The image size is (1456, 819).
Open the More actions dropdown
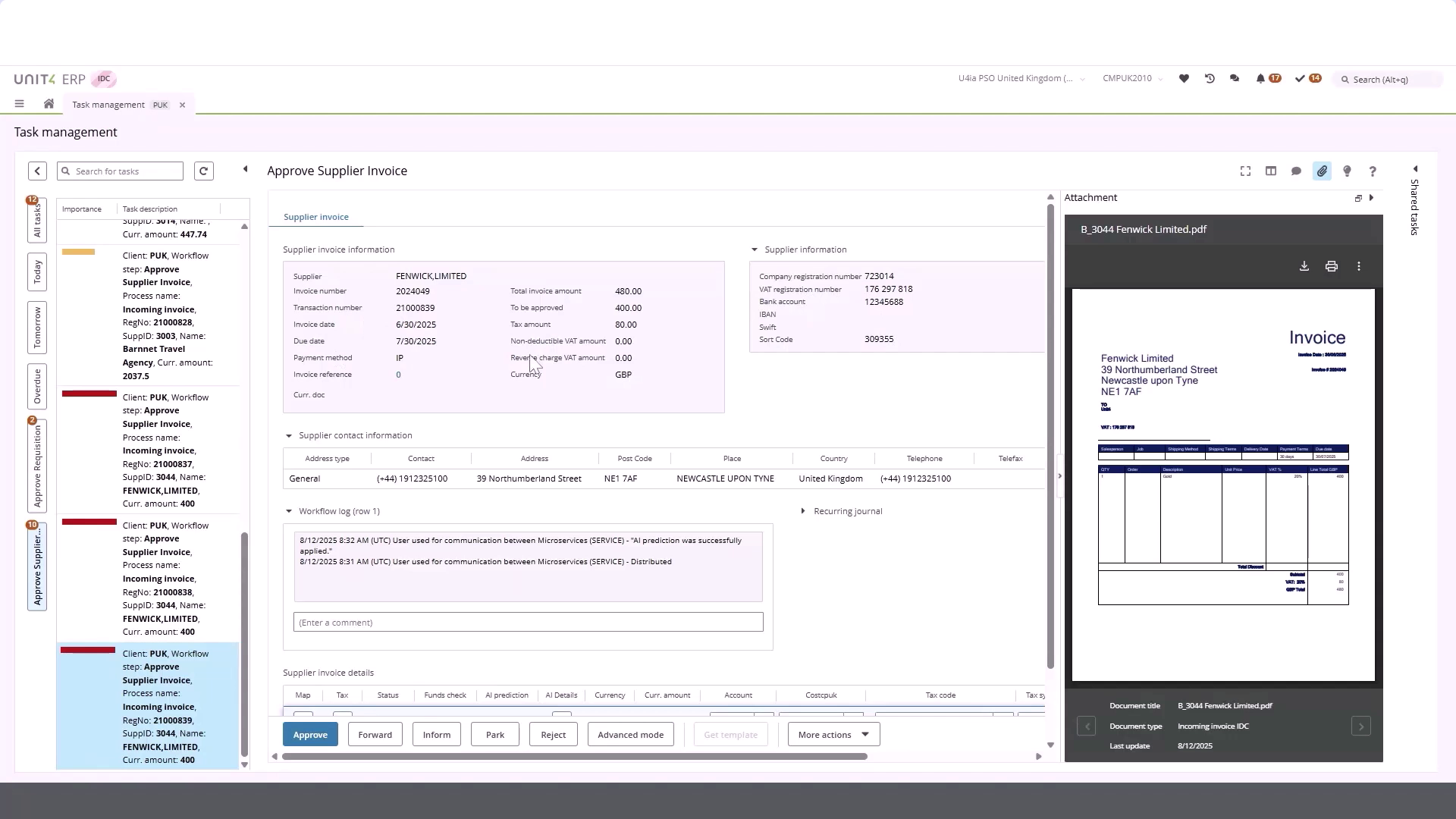click(x=832, y=734)
